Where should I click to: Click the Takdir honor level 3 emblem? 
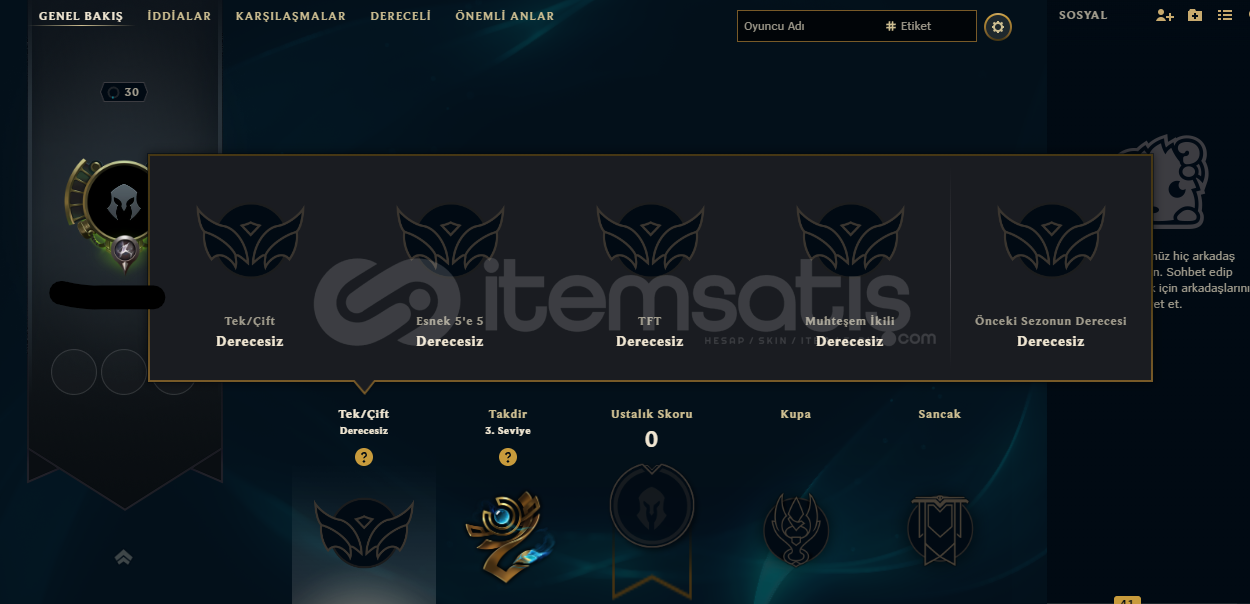(x=508, y=533)
